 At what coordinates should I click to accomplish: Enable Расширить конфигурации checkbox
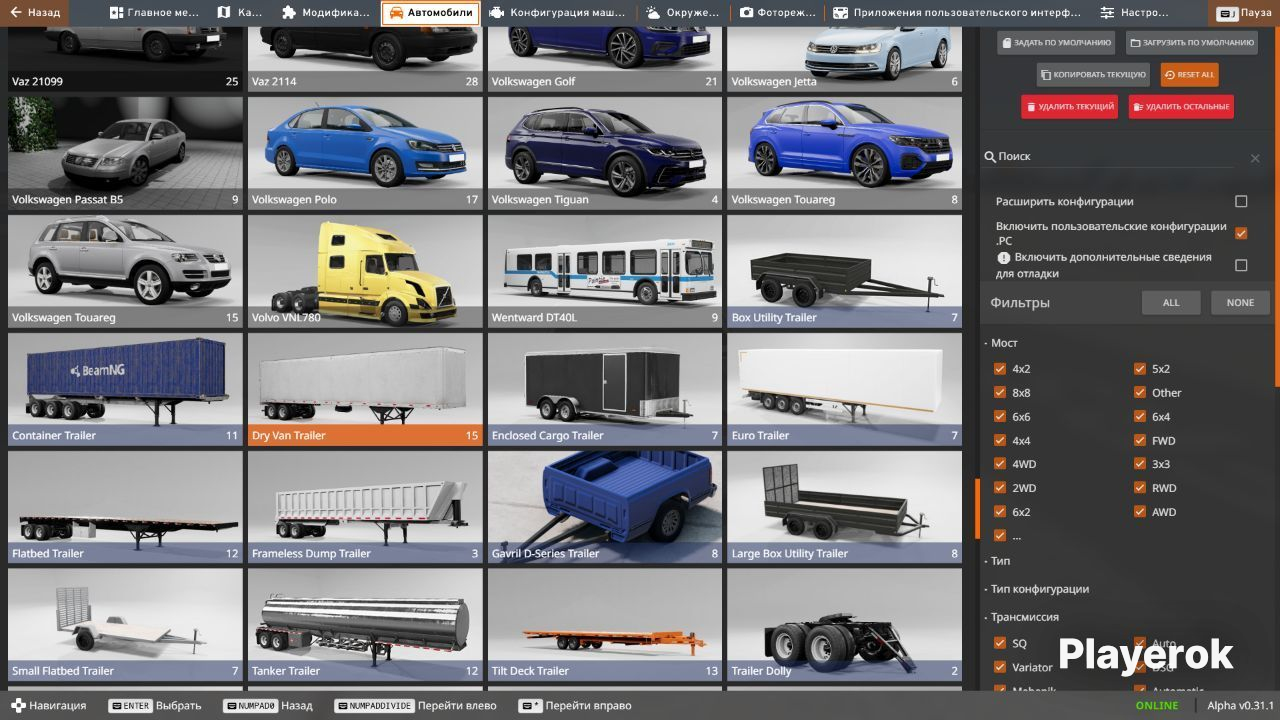[x=1241, y=201]
